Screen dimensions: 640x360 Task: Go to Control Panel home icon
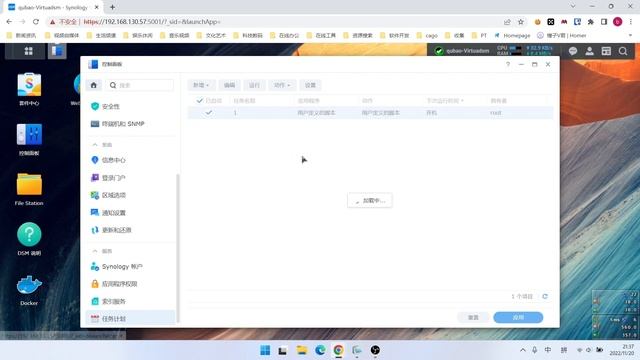(93, 85)
